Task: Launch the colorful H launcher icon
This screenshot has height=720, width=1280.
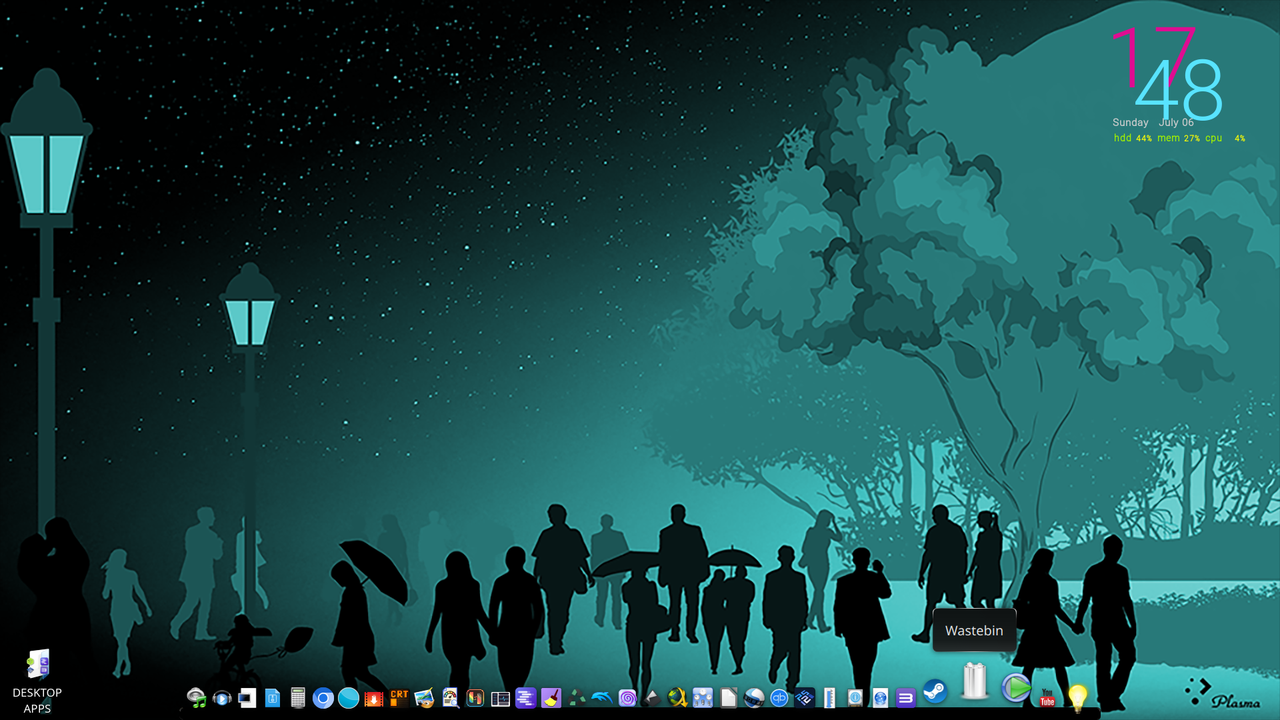Action: click(x=475, y=698)
